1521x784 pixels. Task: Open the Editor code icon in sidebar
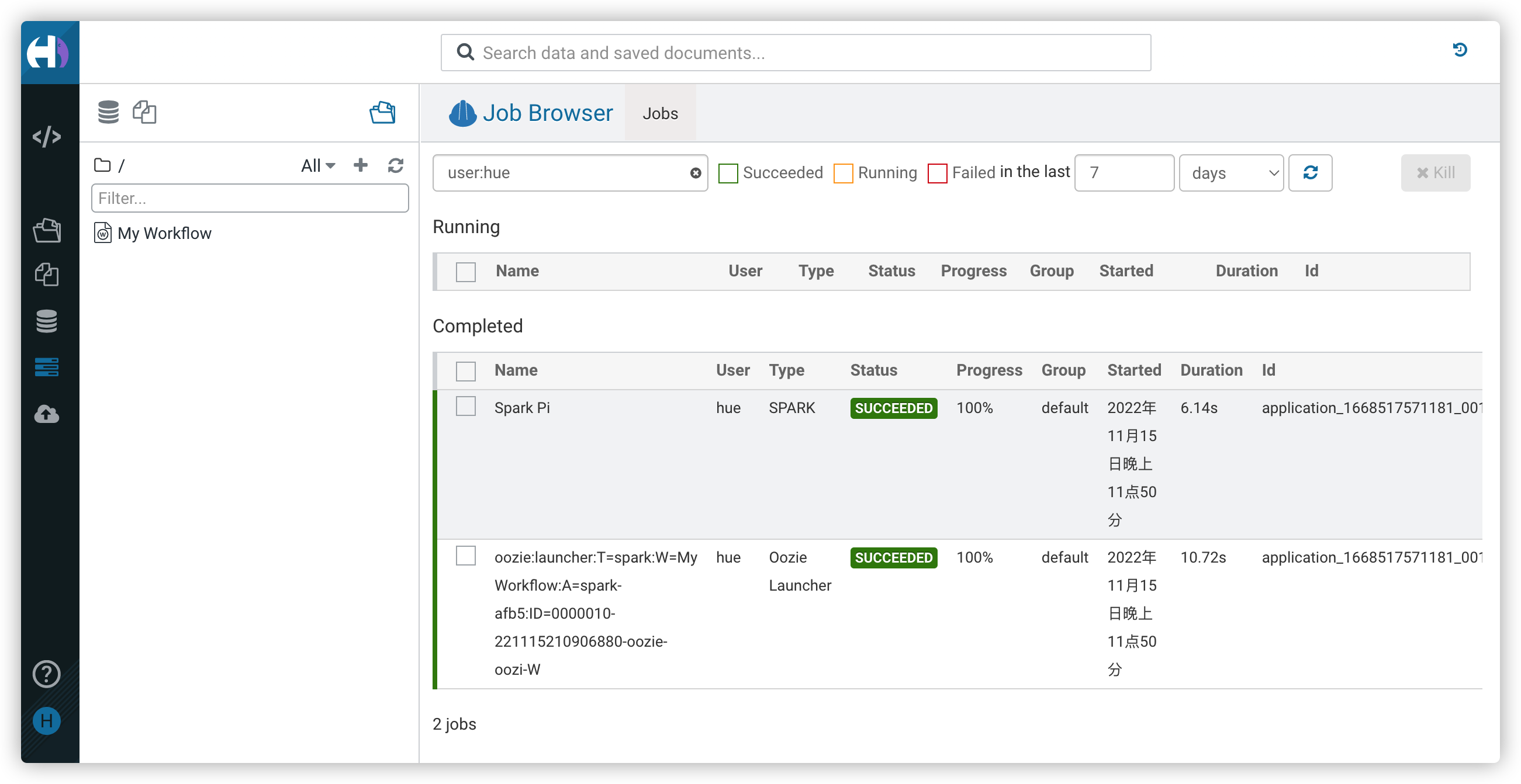(x=47, y=137)
